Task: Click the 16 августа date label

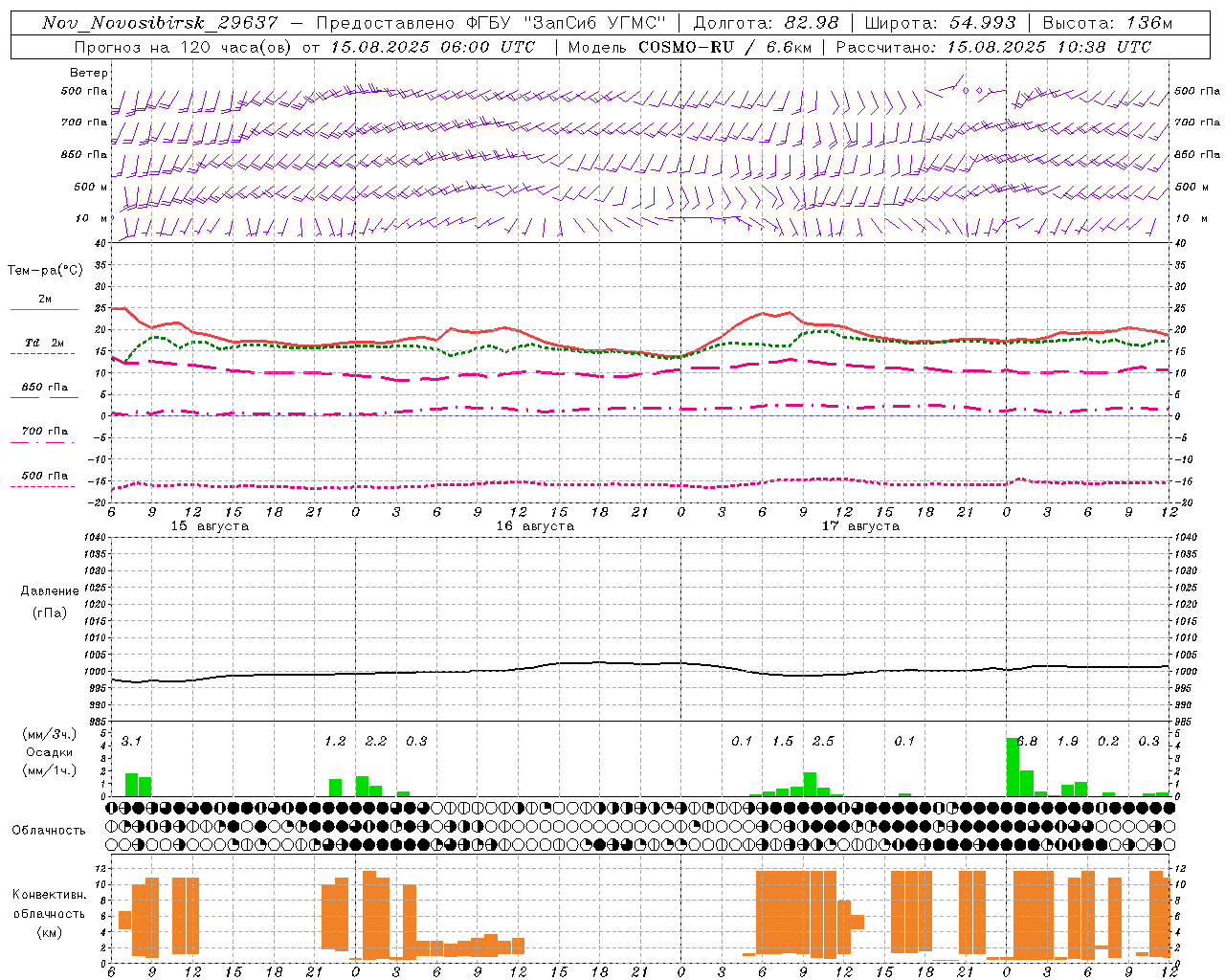Action: pyautogui.click(x=535, y=526)
